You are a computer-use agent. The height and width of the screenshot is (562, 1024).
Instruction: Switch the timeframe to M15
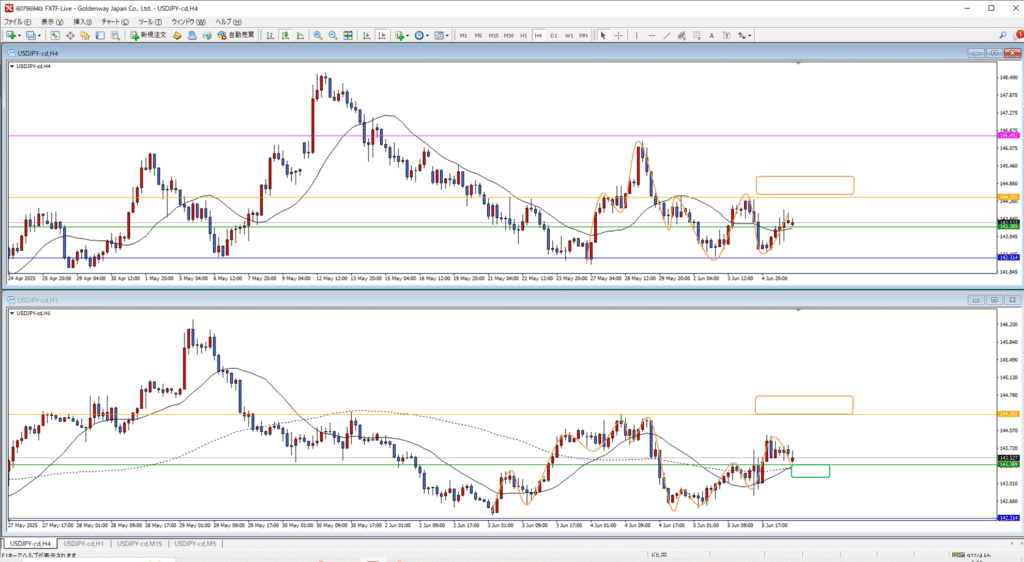pos(493,35)
